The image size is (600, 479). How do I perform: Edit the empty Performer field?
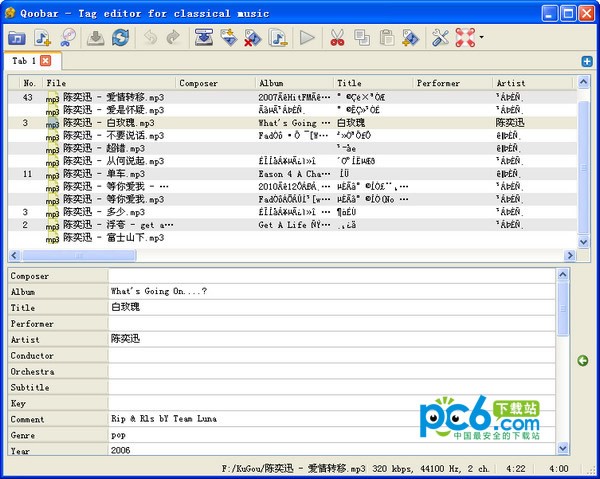click(x=332, y=324)
